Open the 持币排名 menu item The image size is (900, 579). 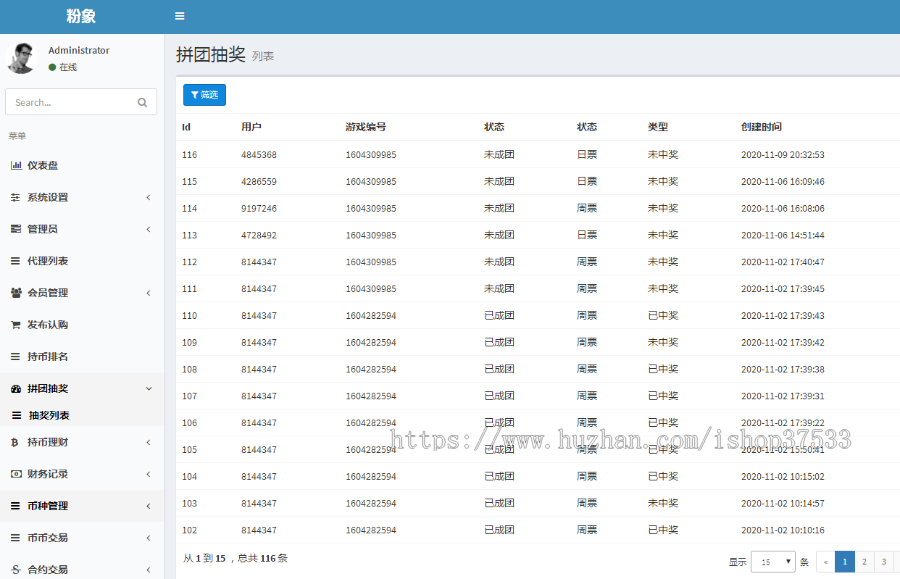click(82, 356)
